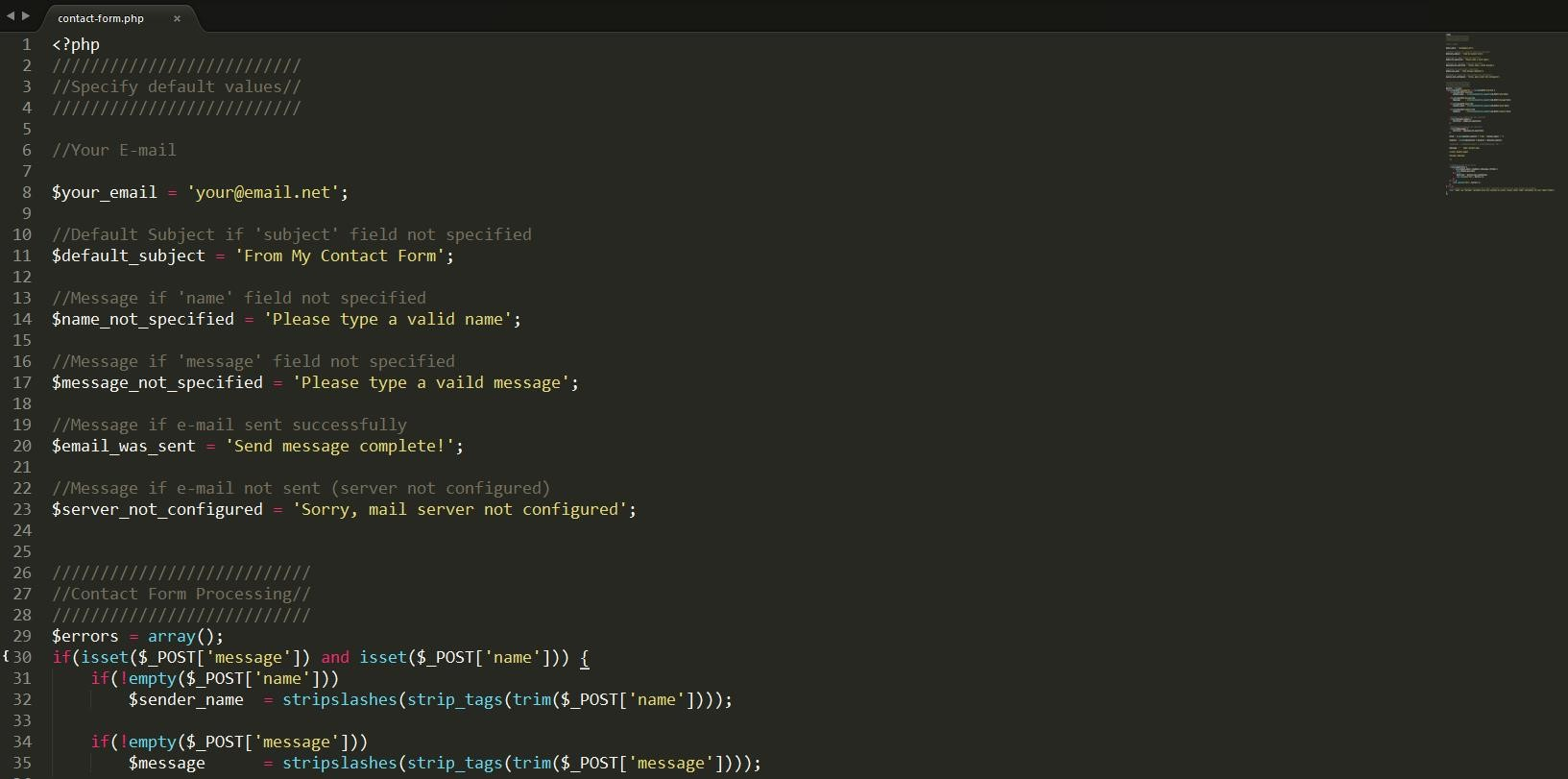Click the //Your E-mail comment line
1568x779 pixels.
[x=114, y=150]
